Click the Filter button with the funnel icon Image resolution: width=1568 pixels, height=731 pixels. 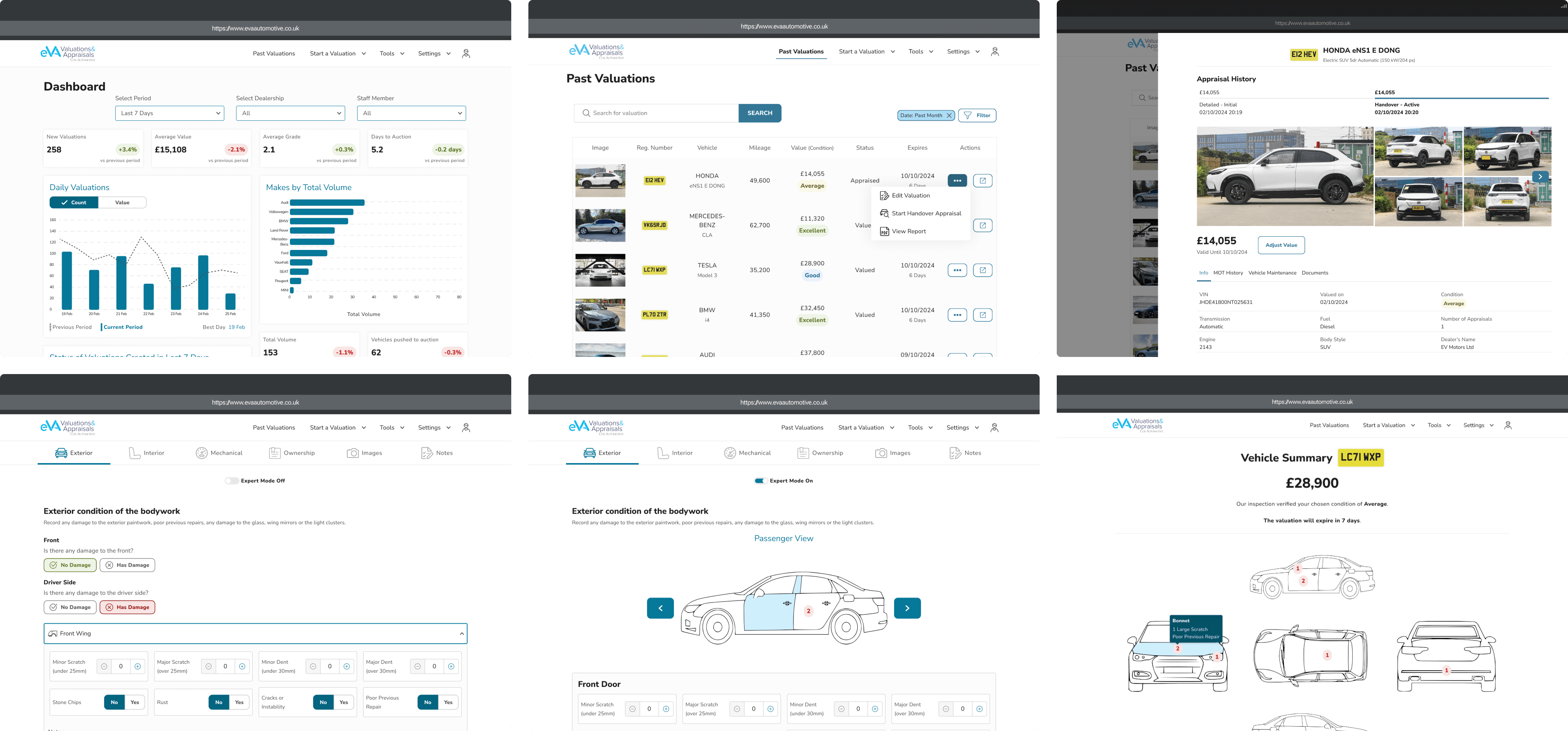(x=977, y=116)
